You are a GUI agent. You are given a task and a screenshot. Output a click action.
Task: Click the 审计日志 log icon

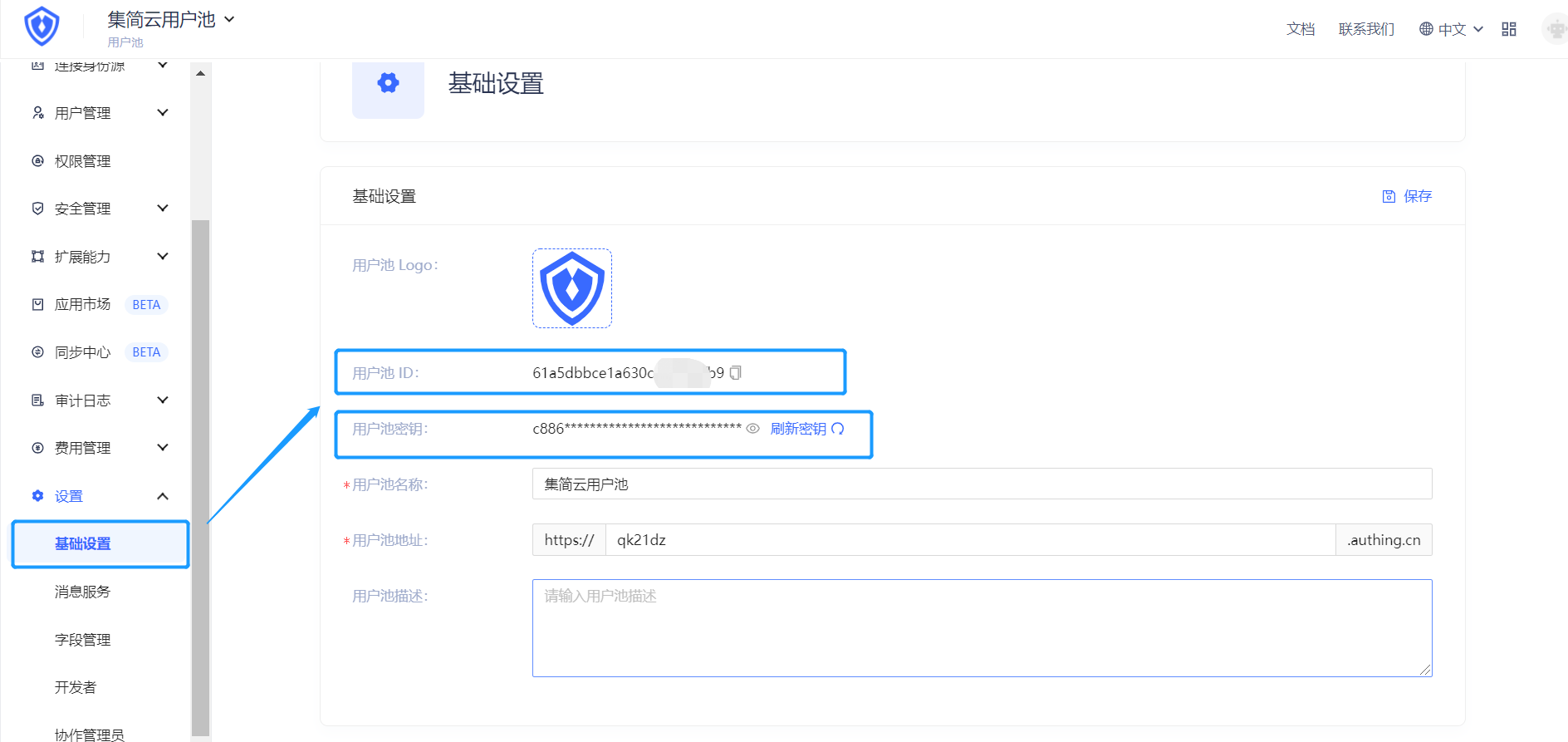click(x=37, y=400)
